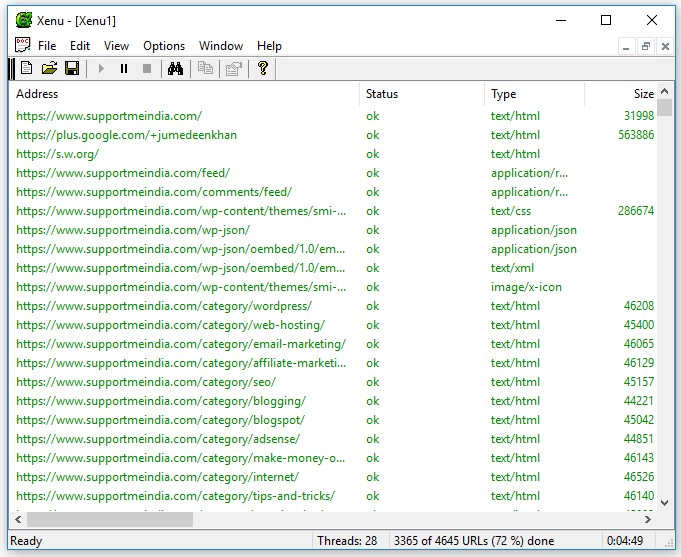Screen dimensions: 681x557
Task: Sort by the Address column header
Action: pos(185,94)
